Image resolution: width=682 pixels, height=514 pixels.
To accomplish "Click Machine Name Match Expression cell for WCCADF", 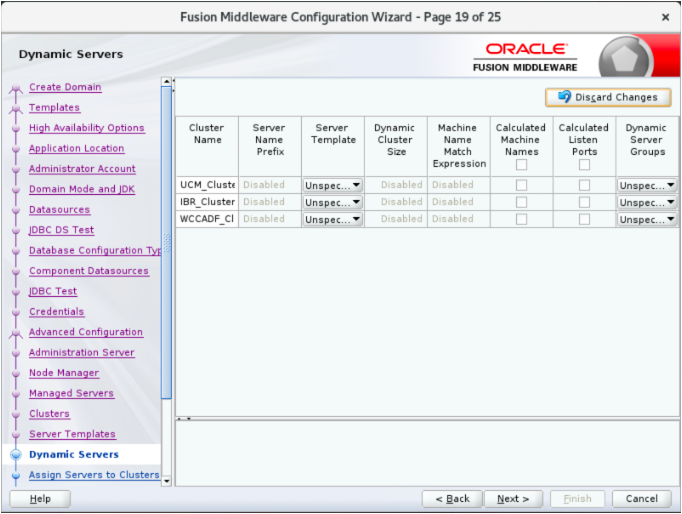I will (x=459, y=219).
